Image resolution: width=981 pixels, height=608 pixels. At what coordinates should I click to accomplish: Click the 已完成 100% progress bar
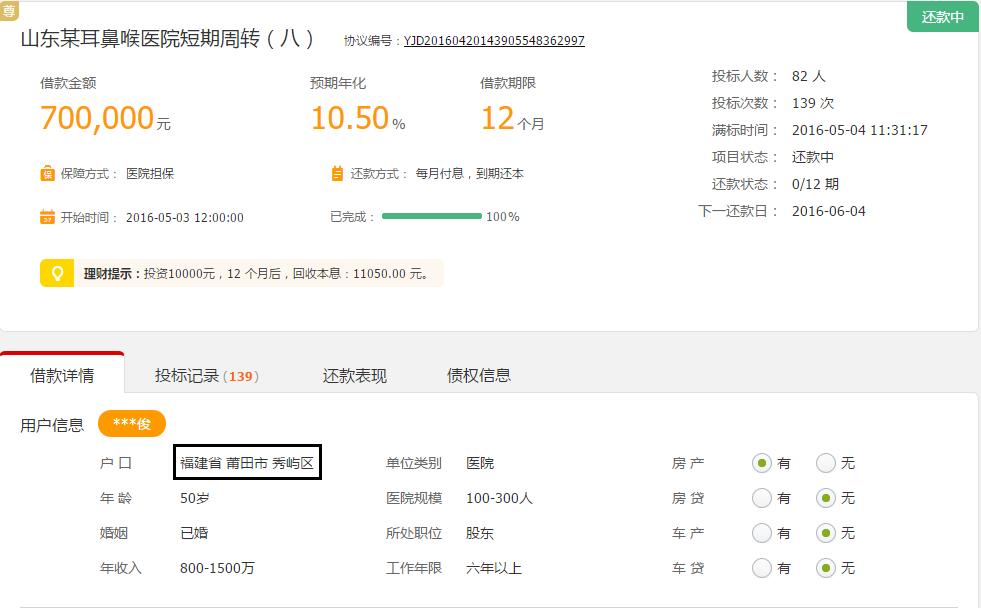point(430,215)
